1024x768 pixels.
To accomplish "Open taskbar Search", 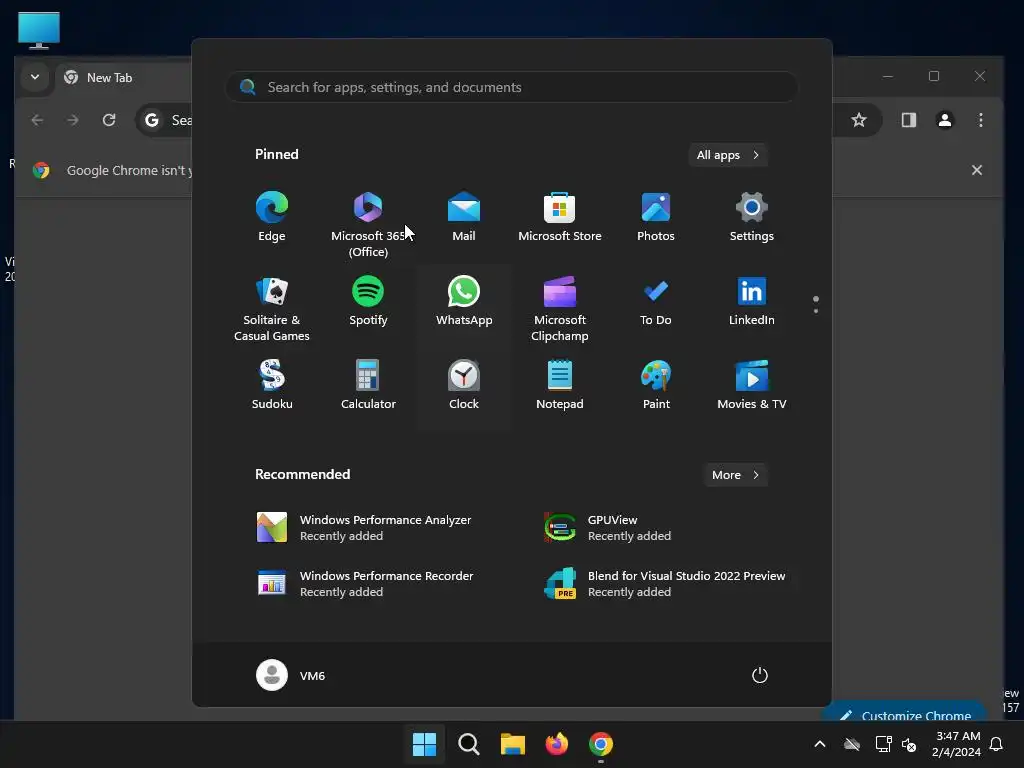I will [x=468, y=744].
